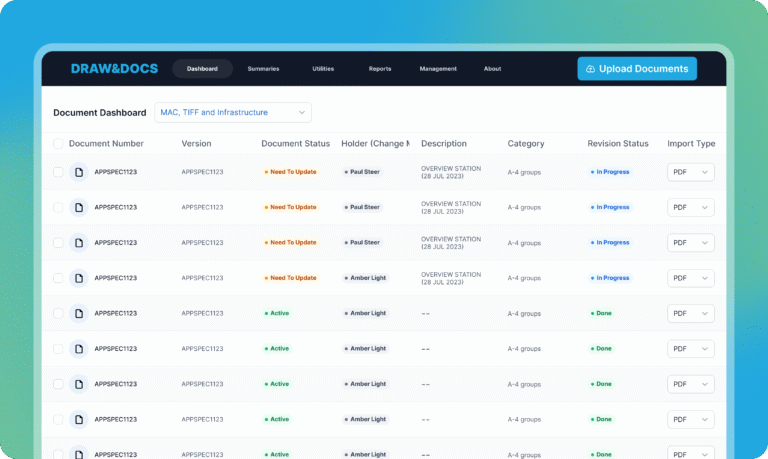The width and height of the screenshot is (768, 459).
Task: Click the Upload Documents button
Action: click(637, 69)
